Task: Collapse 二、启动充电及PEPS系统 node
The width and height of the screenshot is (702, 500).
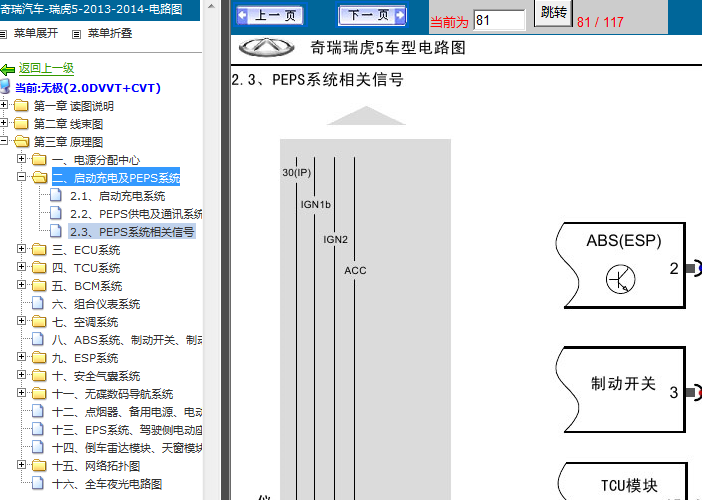Action: [21, 176]
